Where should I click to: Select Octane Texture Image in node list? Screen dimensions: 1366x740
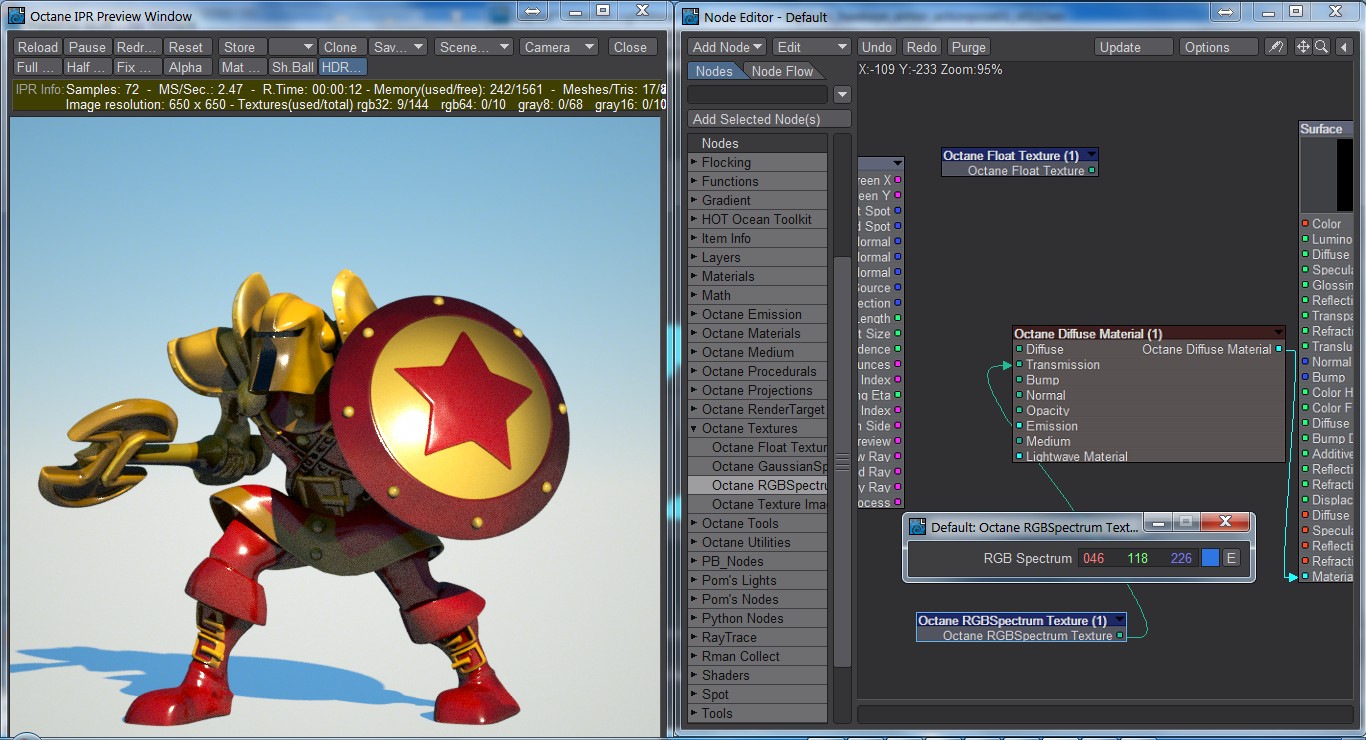[x=758, y=504]
